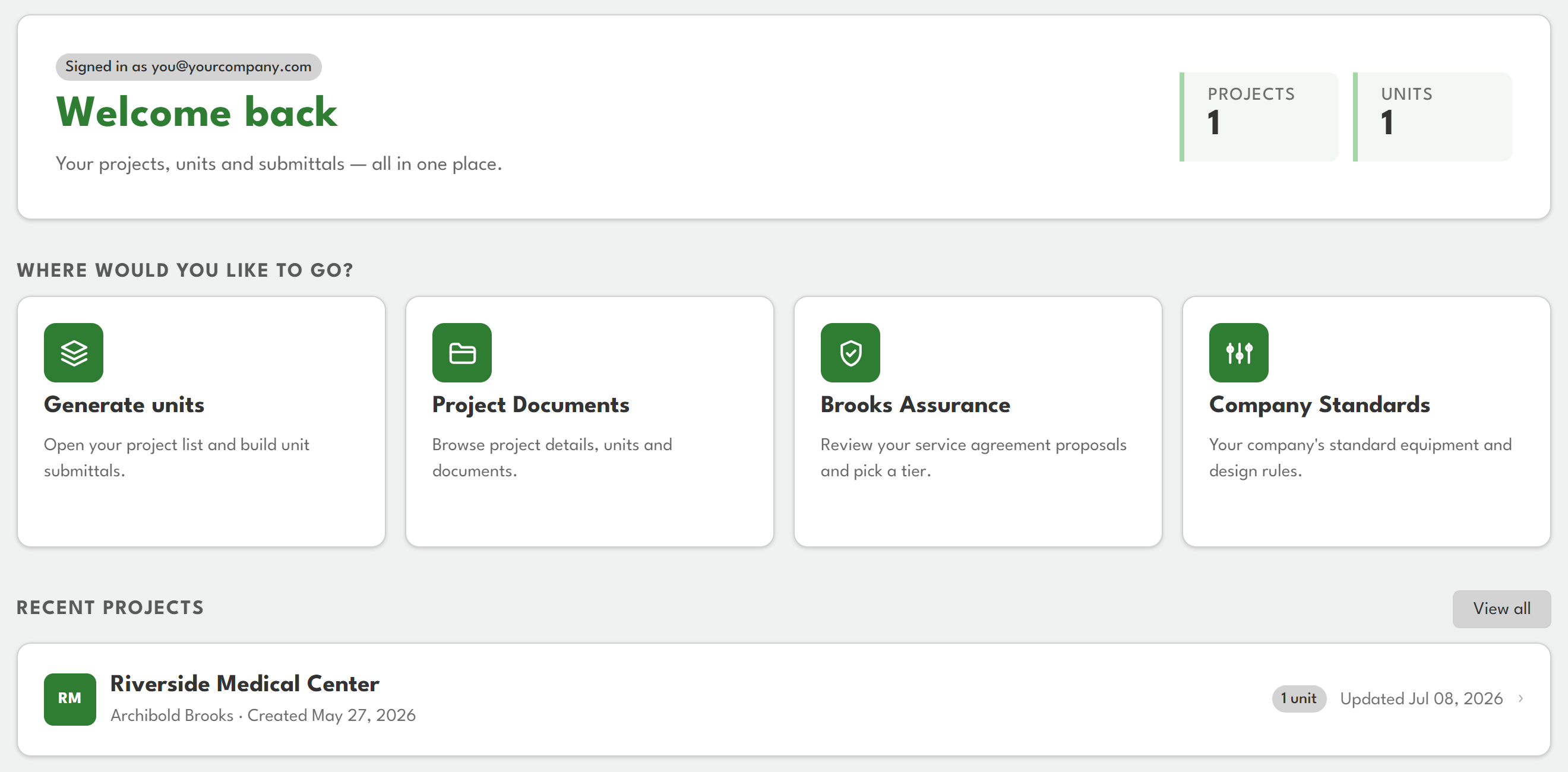Click the Welcome back heading
Viewport: 1568px width, 772px height.
click(197, 112)
